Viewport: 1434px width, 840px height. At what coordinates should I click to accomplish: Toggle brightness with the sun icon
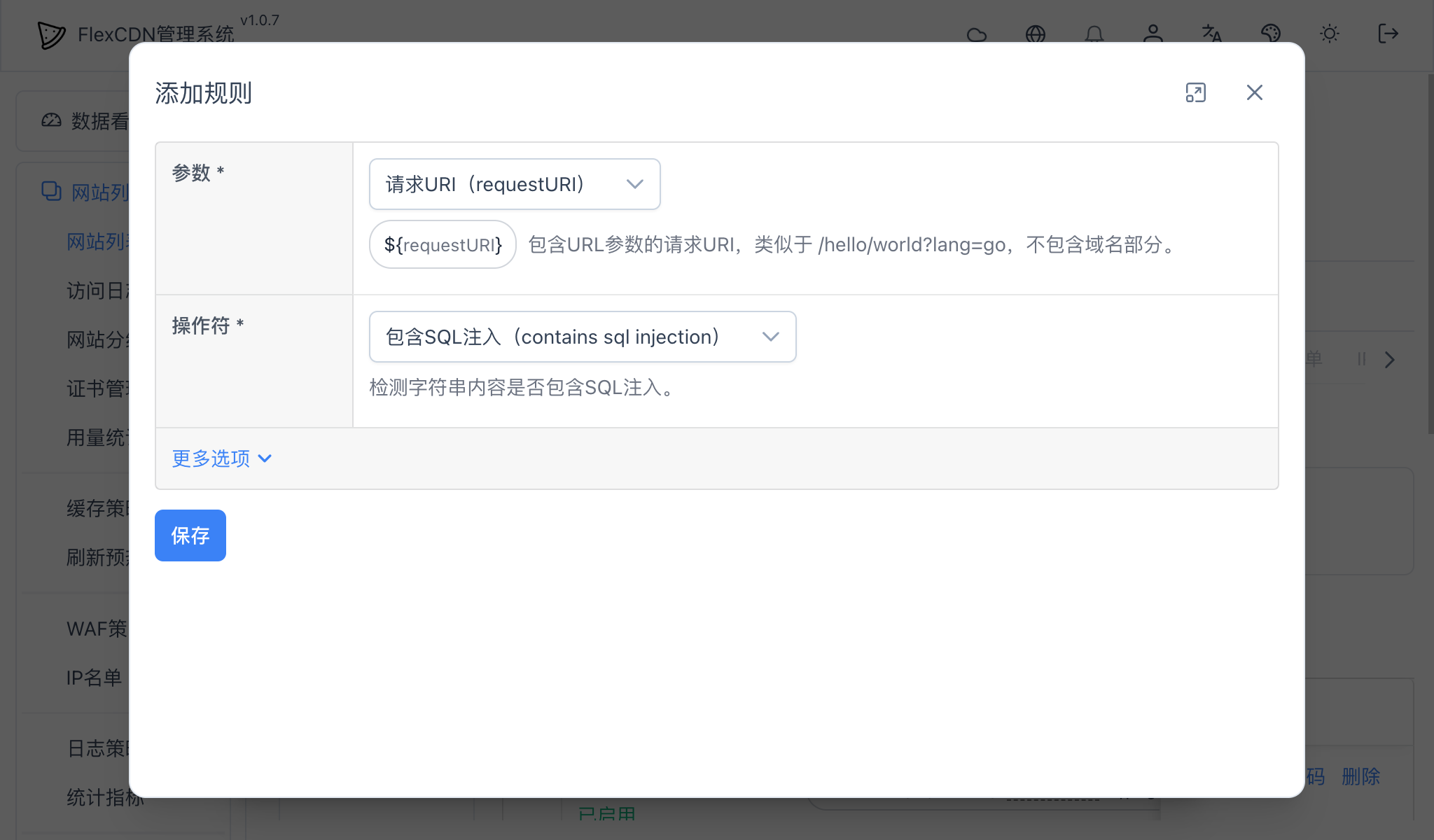coord(1330,34)
